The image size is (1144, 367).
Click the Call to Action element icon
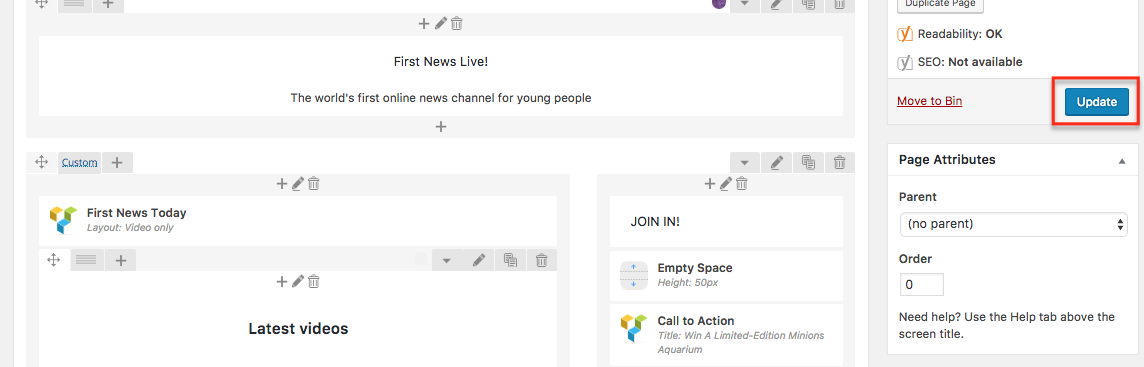click(634, 328)
